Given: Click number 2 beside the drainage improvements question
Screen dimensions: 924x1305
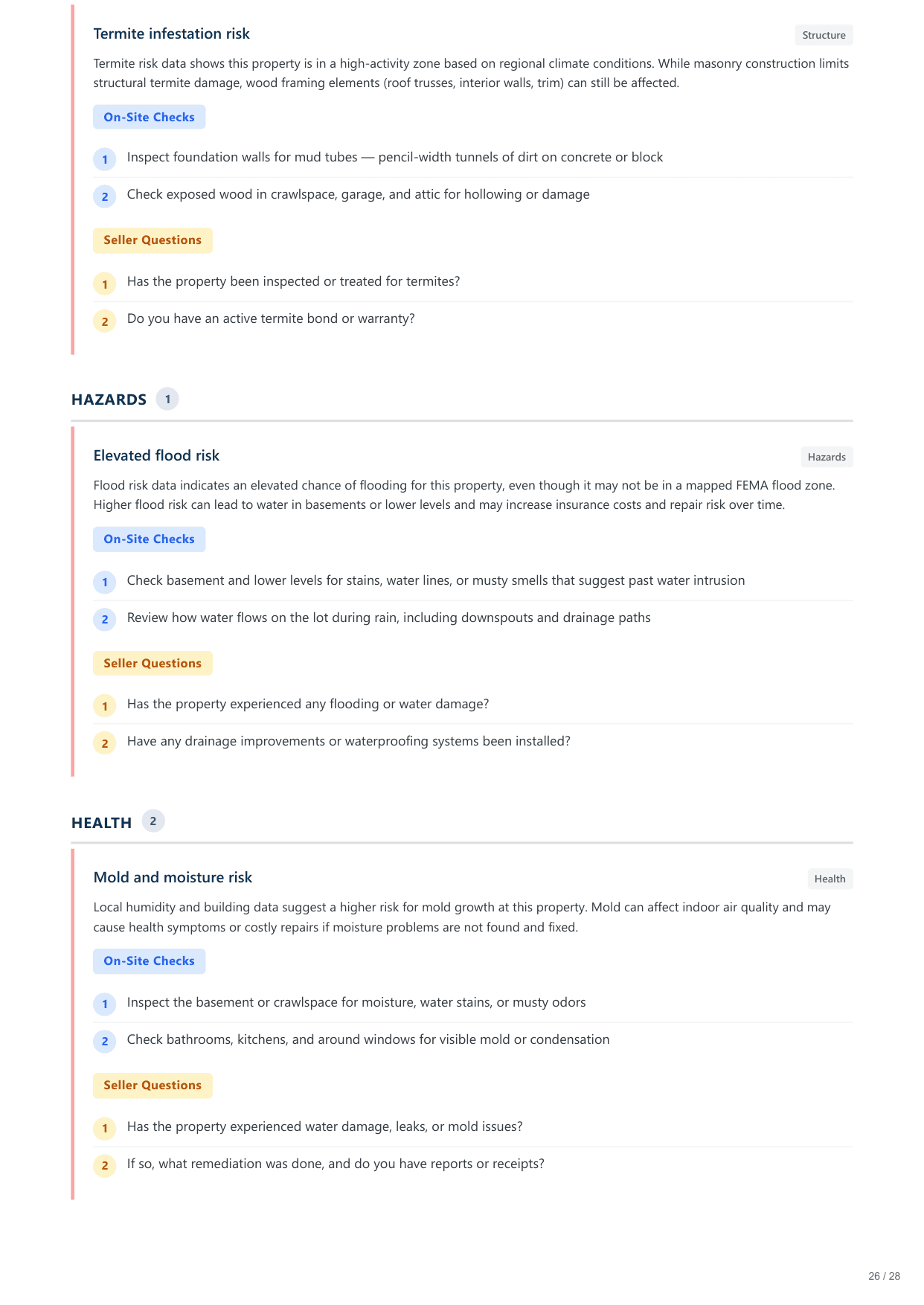Looking at the screenshot, I should click(105, 743).
